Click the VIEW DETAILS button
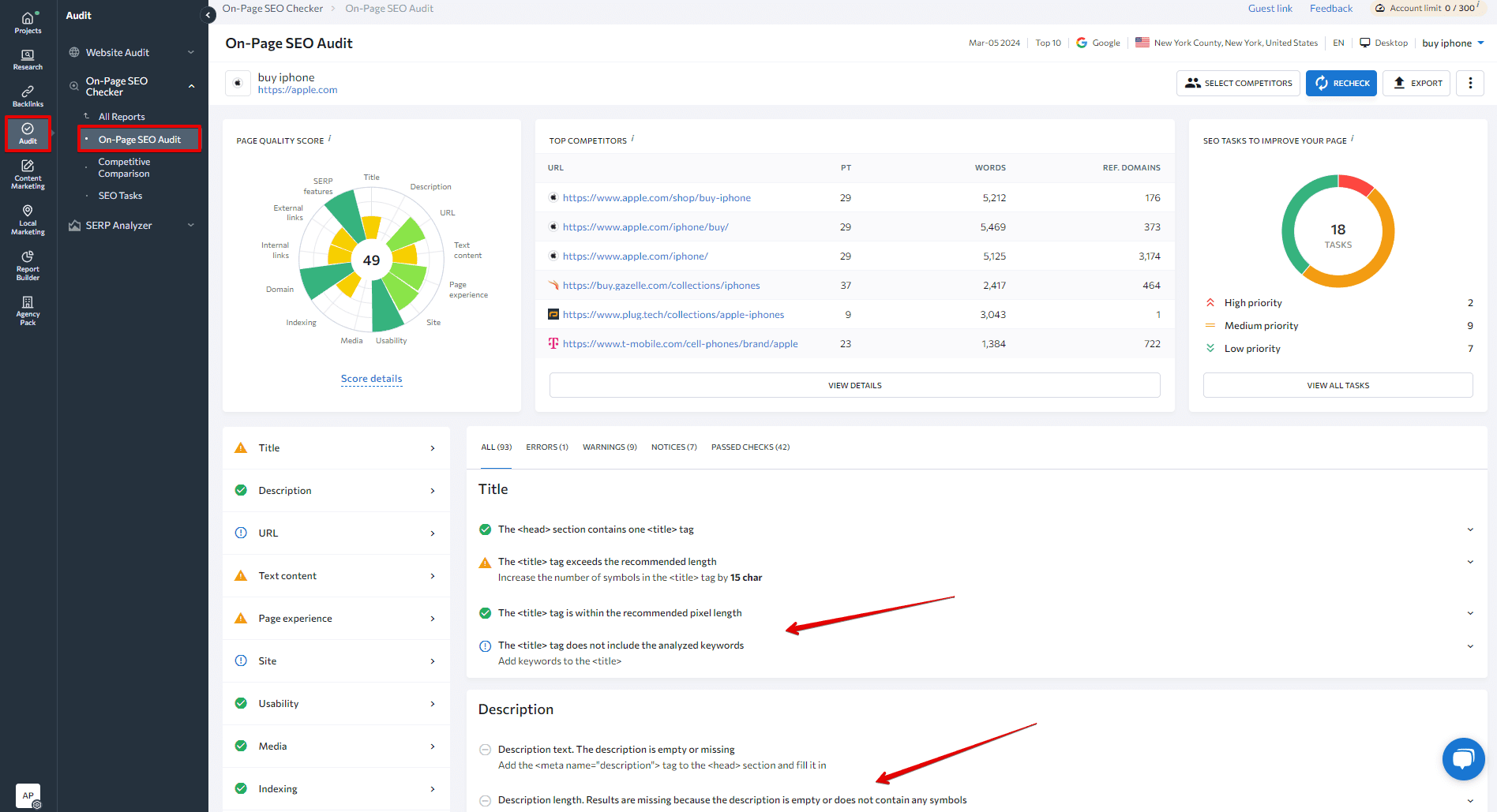This screenshot has width=1497, height=812. tap(854, 385)
